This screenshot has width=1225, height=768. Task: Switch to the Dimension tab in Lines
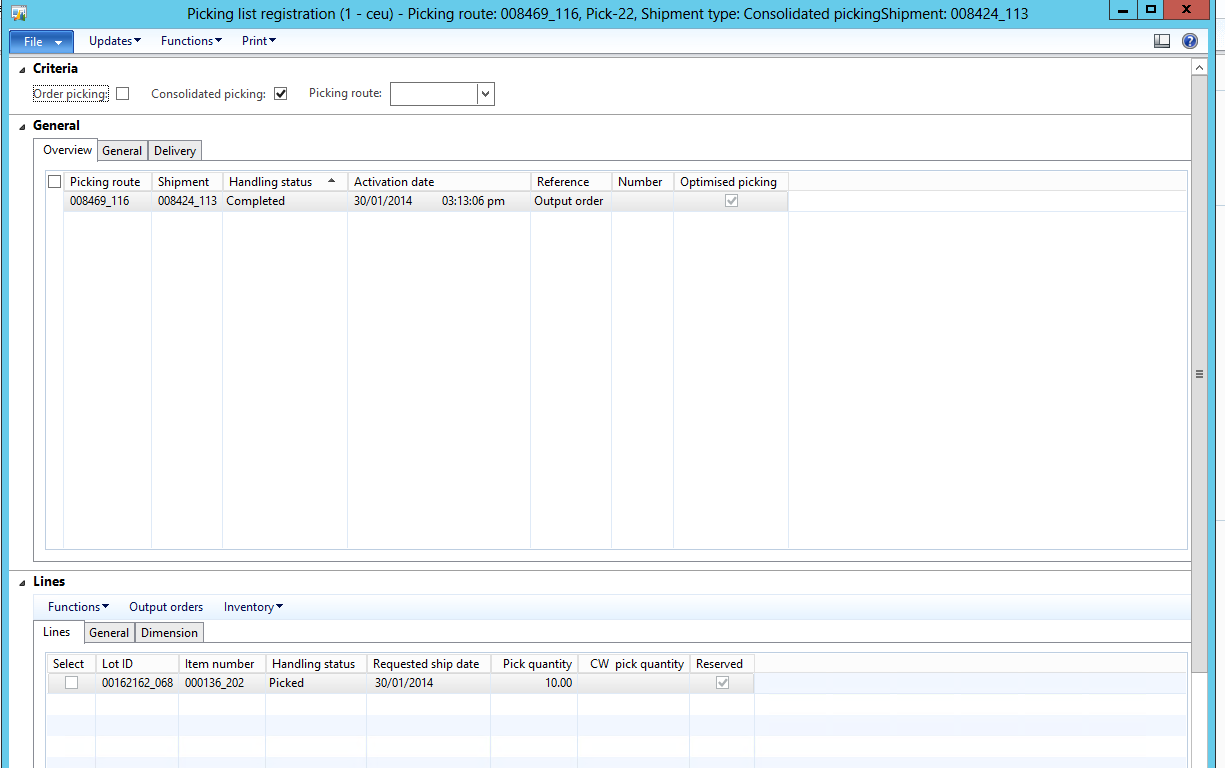click(169, 633)
